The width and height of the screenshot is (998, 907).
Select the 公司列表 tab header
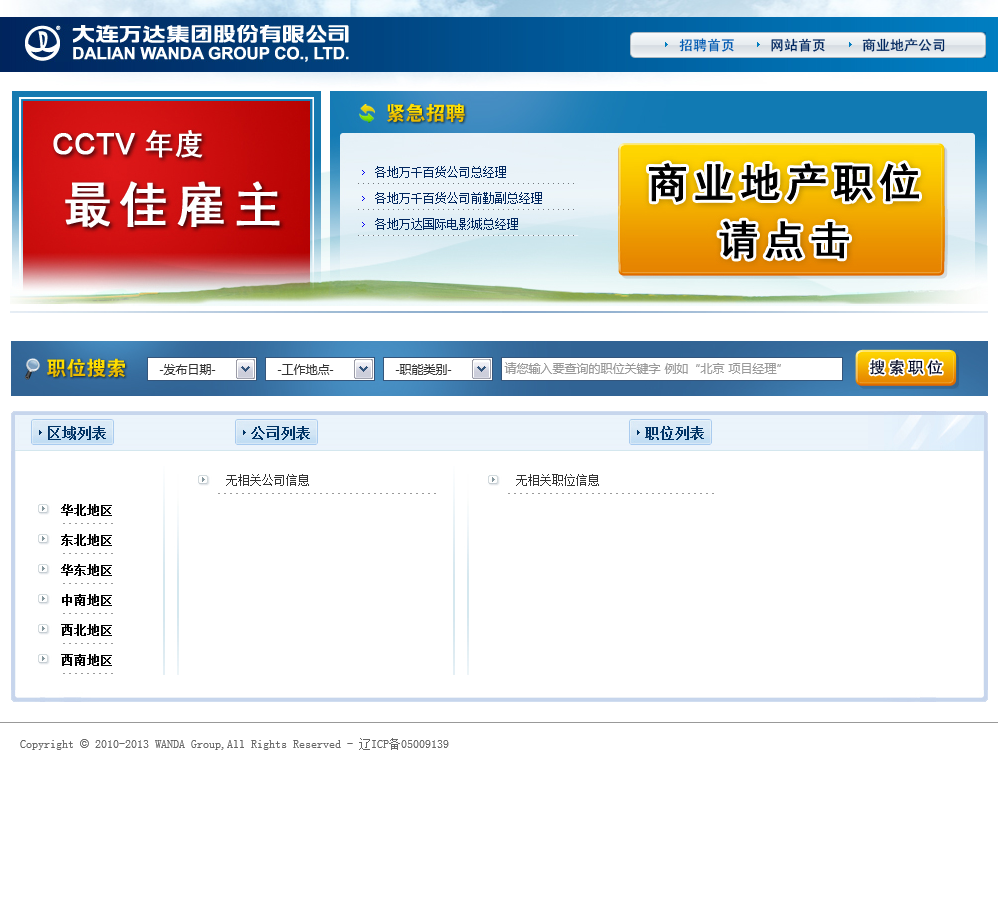click(276, 433)
